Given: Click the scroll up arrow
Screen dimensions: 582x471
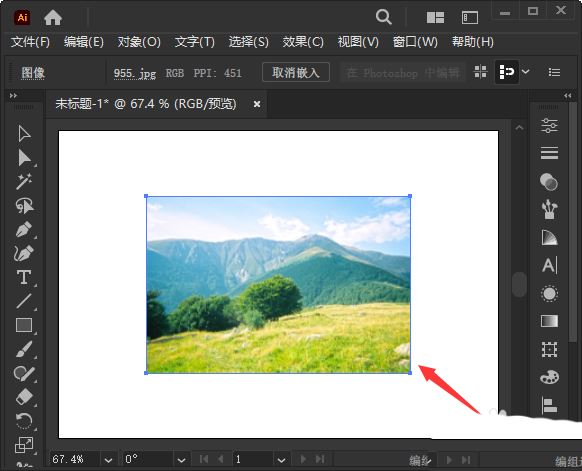Looking at the screenshot, I should click(519, 128).
